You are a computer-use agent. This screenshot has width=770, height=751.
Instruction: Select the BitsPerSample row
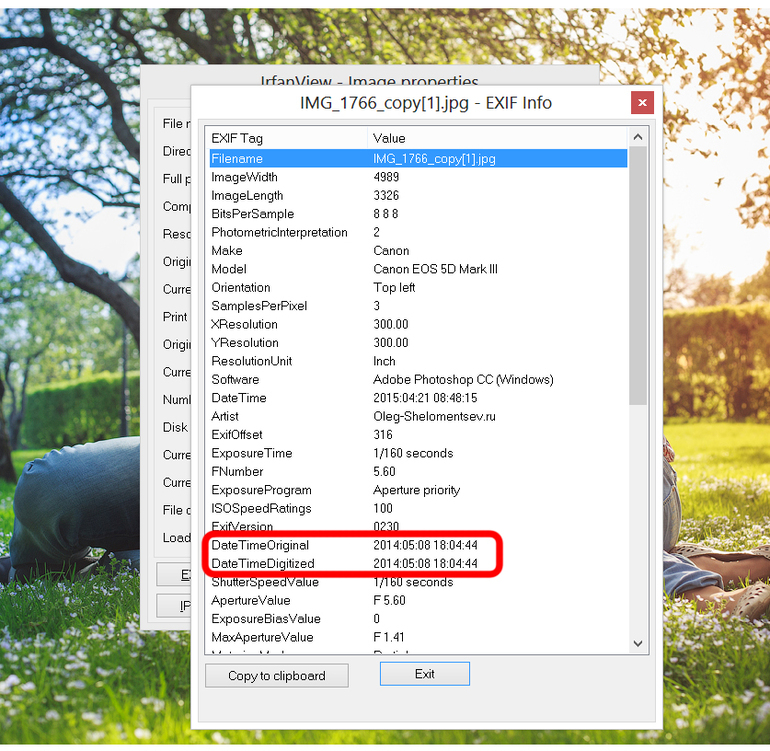[x=418, y=214]
